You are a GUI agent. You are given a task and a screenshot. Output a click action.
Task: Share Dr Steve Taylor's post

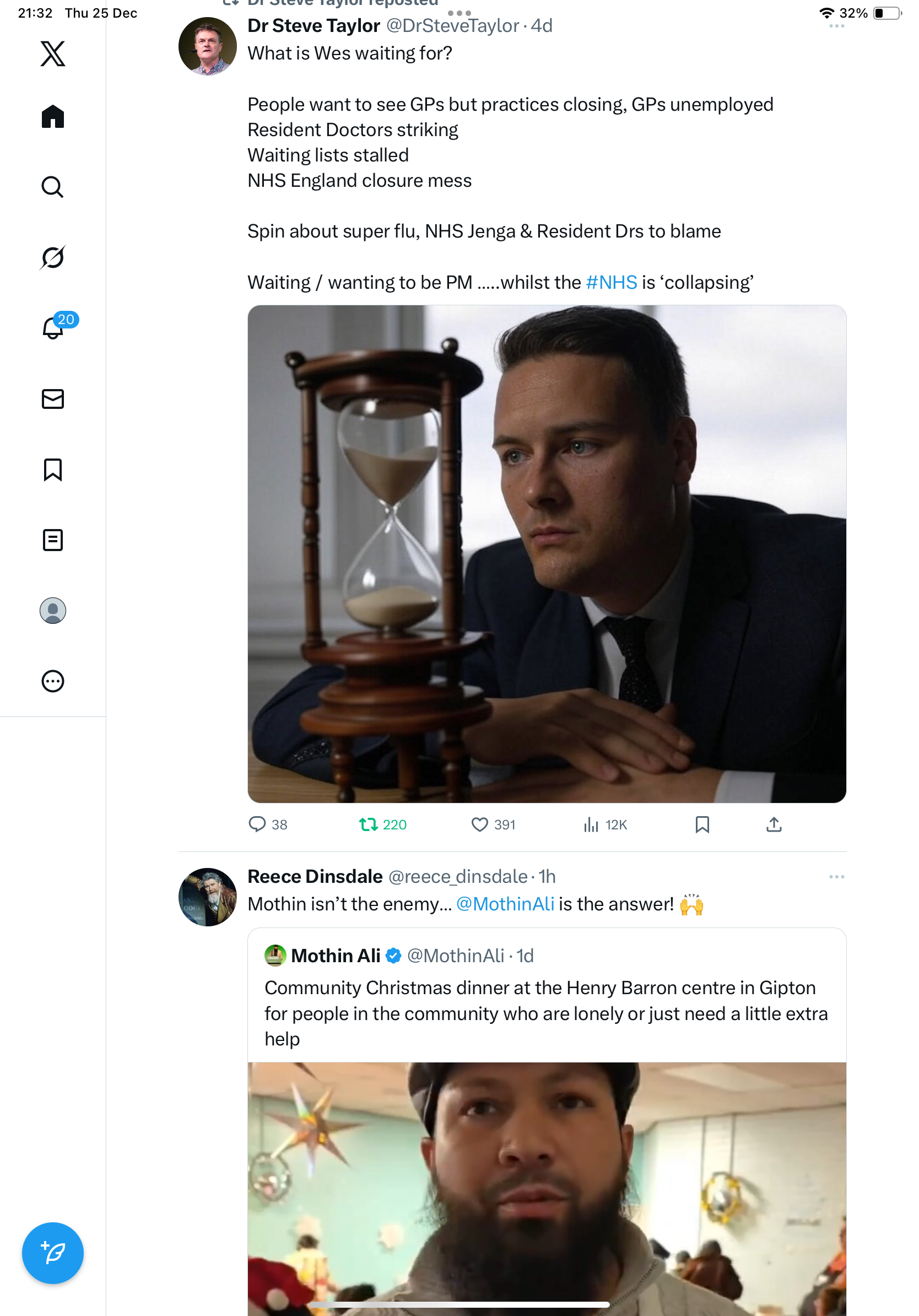(774, 824)
